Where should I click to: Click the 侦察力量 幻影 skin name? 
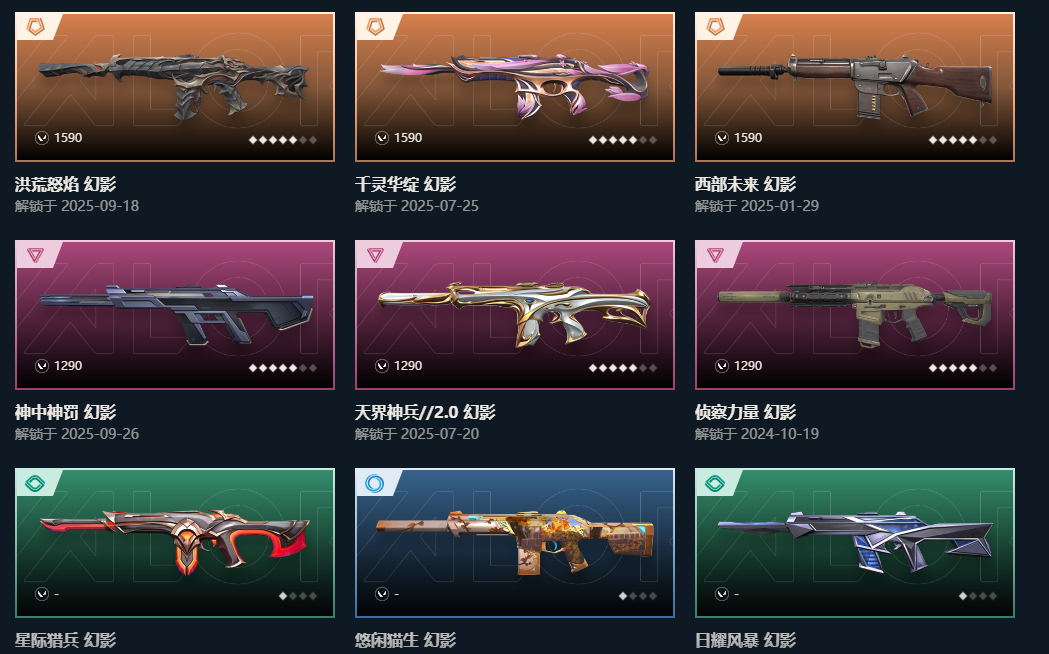click(x=745, y=412)
